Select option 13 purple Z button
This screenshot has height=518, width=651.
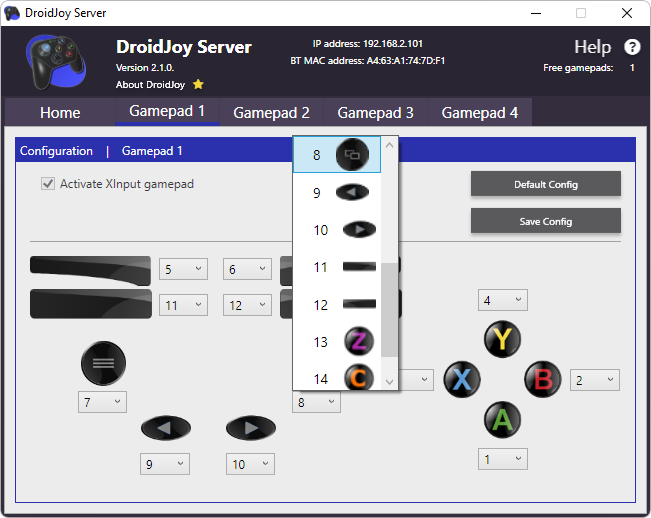[x=337, y=342]
